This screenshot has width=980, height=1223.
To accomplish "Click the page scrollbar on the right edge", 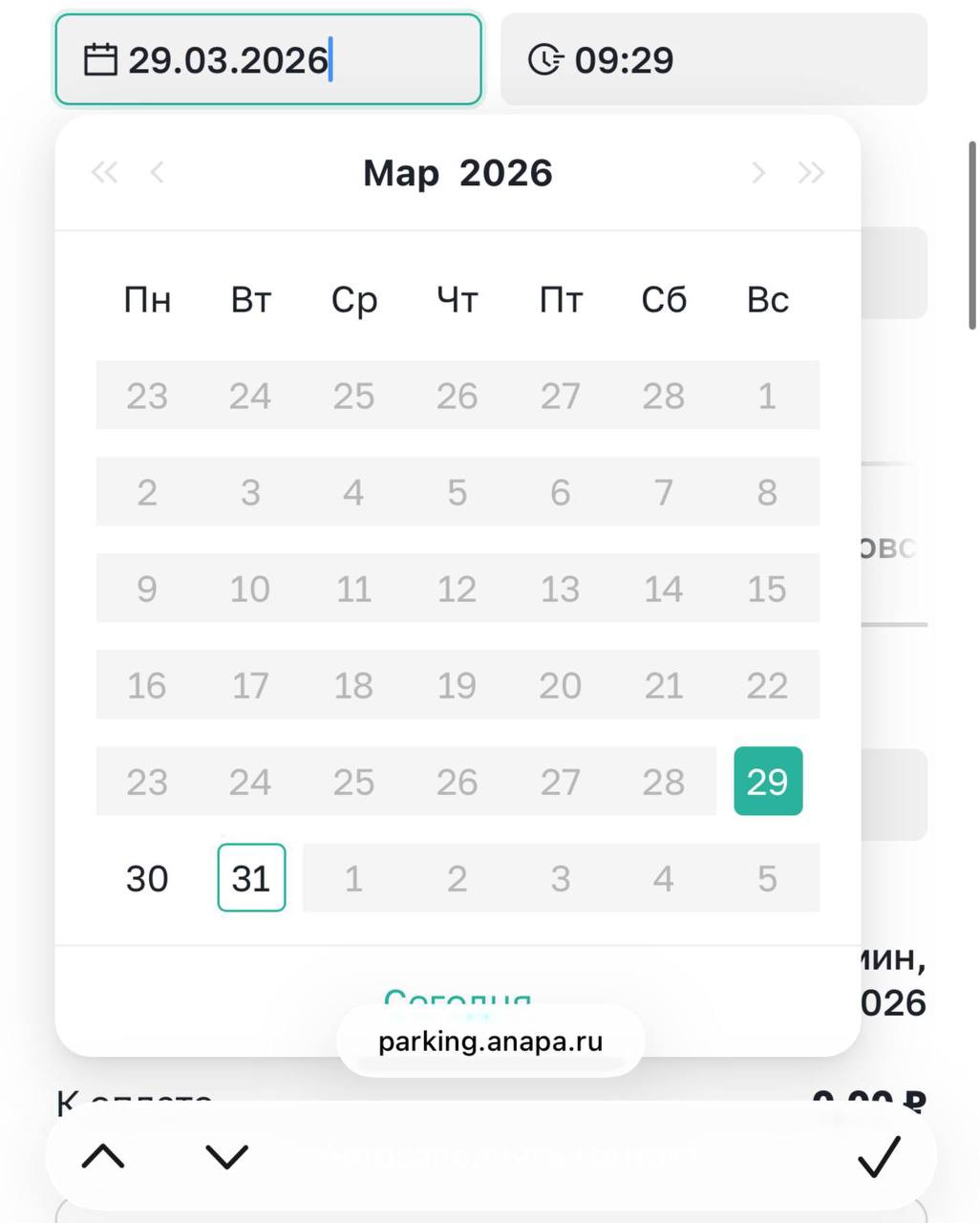I will coord(972,235).
